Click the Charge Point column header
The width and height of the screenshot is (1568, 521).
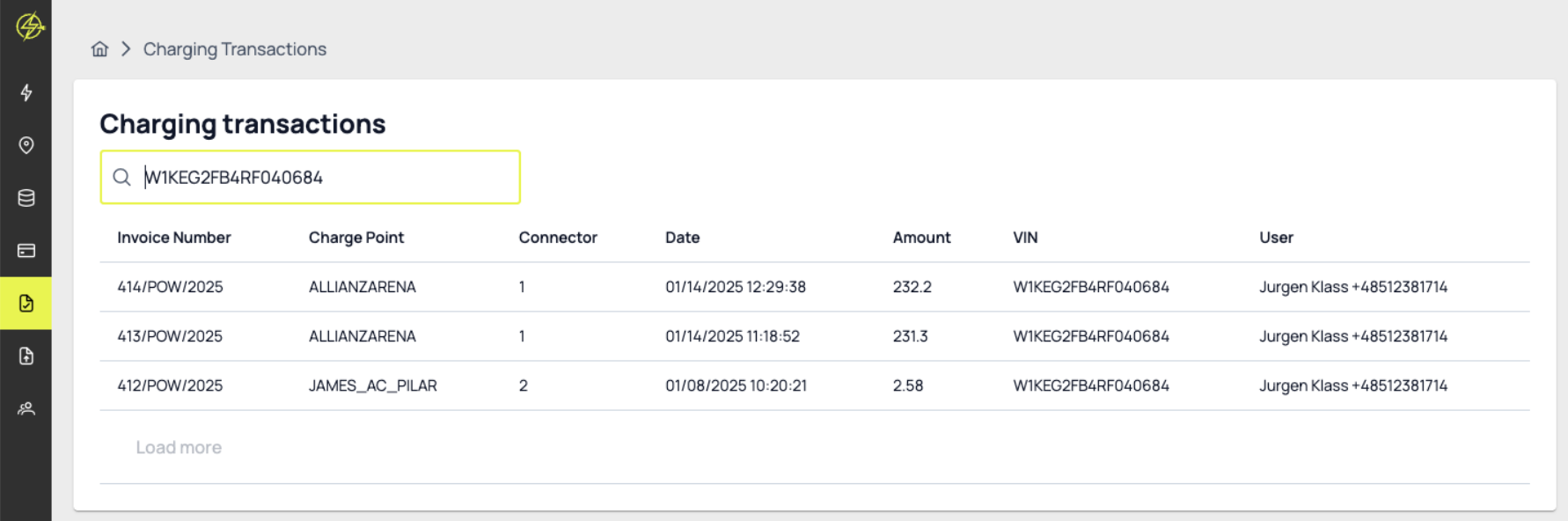(x=355, y=238)
